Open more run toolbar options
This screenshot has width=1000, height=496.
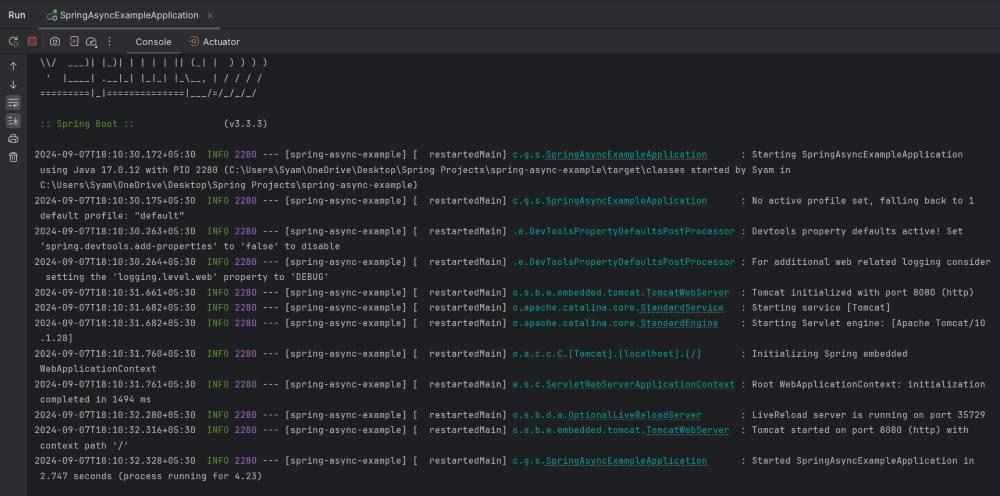point(109,42)
